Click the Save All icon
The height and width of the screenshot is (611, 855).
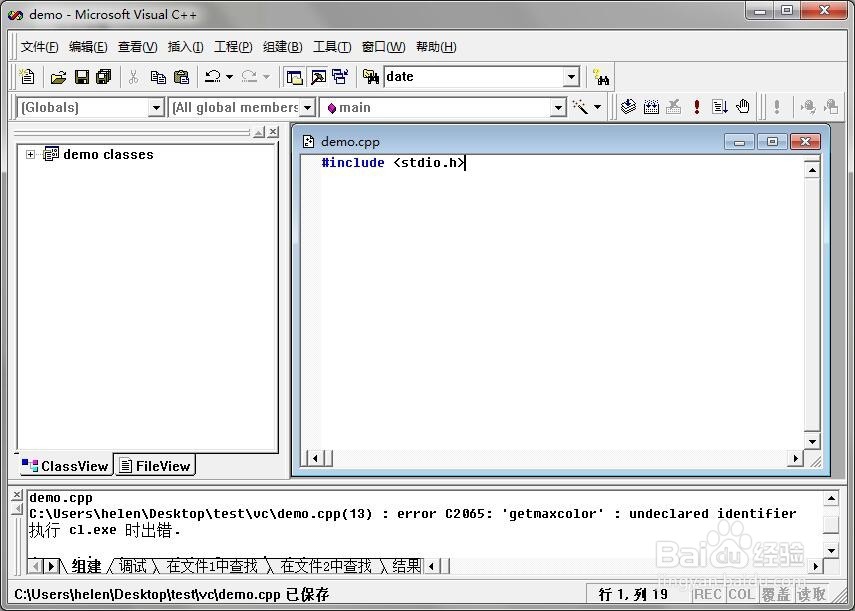[x=104, y=77]
